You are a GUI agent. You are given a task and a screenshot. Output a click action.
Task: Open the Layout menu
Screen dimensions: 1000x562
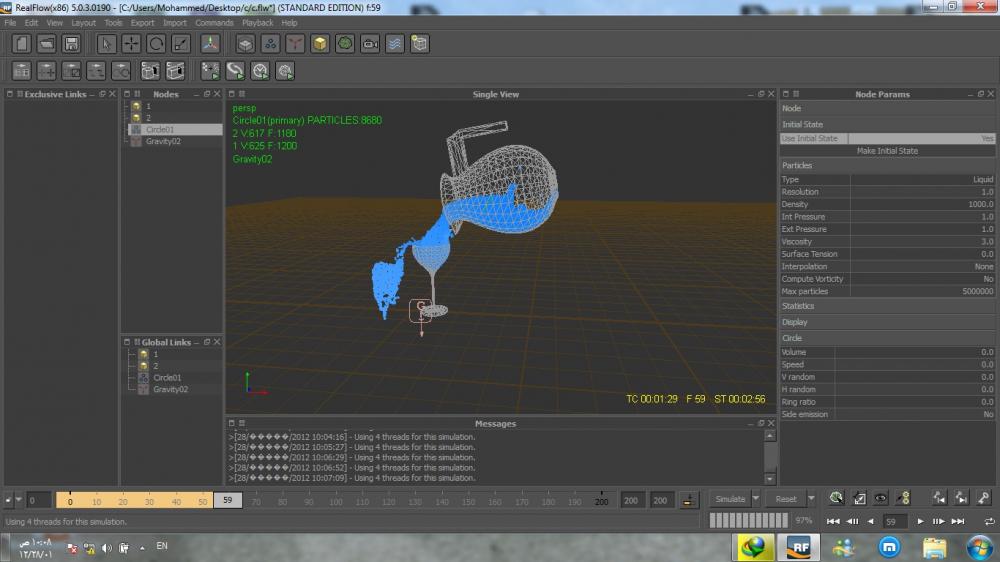pyautogui.click(x=83, y=23)
